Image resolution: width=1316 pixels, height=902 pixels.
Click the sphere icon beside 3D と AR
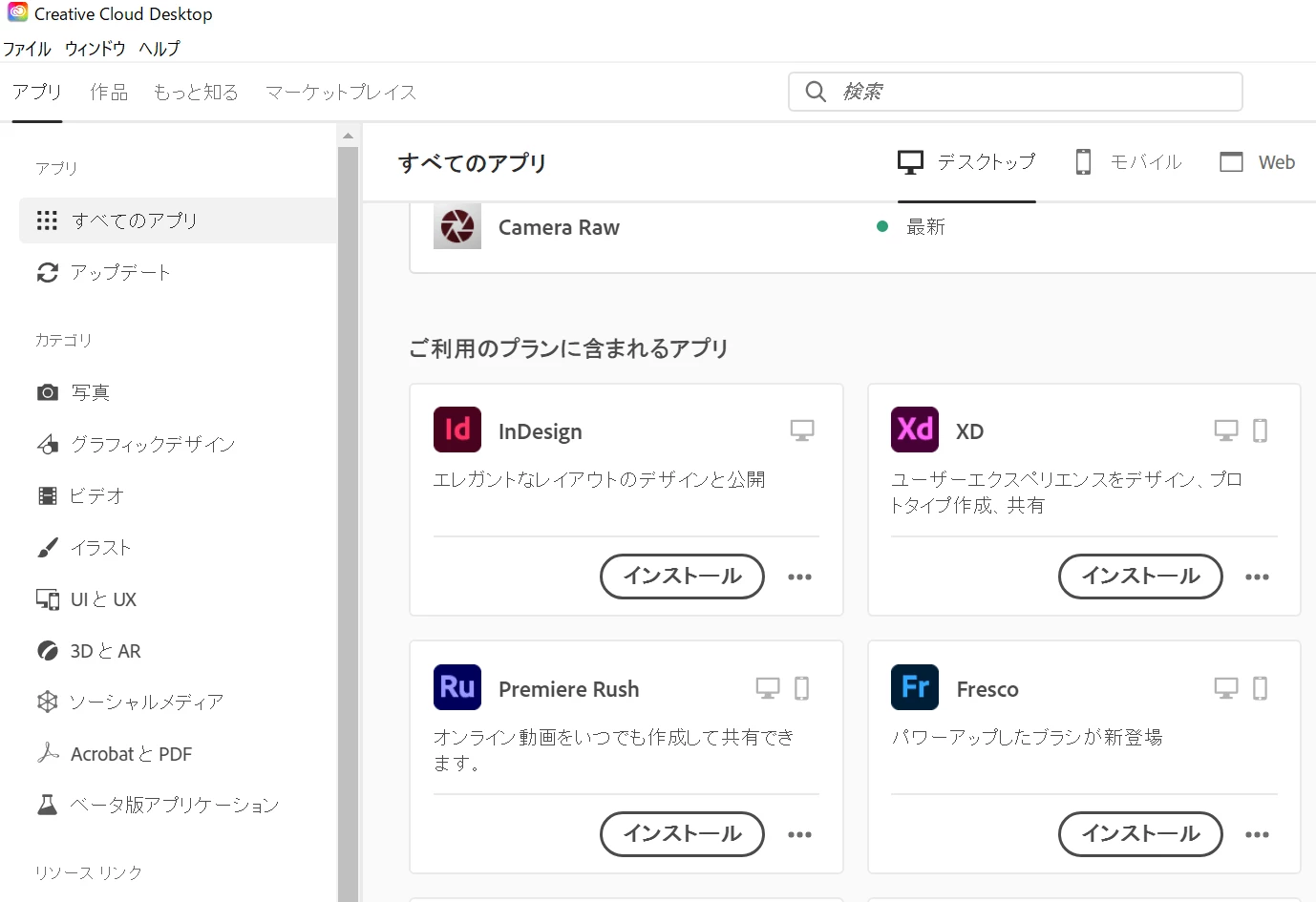(x=47, y=651)
